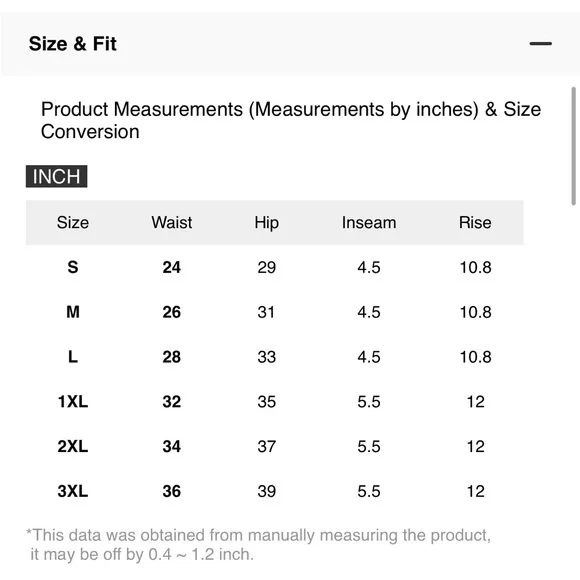
Task: Select the 3XL size row label
Action: [73, 491]
